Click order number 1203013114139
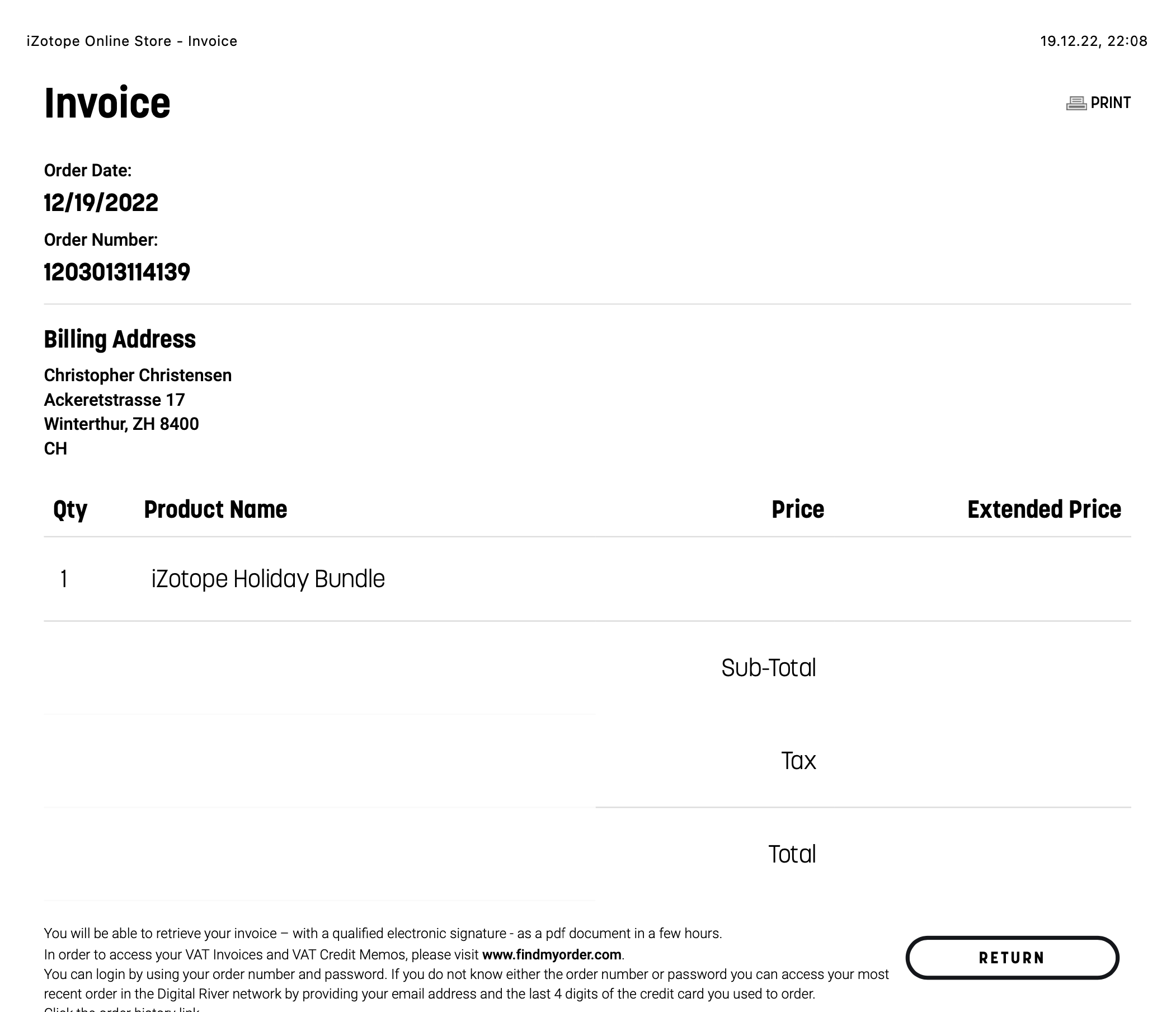 [x=117, y=272]
